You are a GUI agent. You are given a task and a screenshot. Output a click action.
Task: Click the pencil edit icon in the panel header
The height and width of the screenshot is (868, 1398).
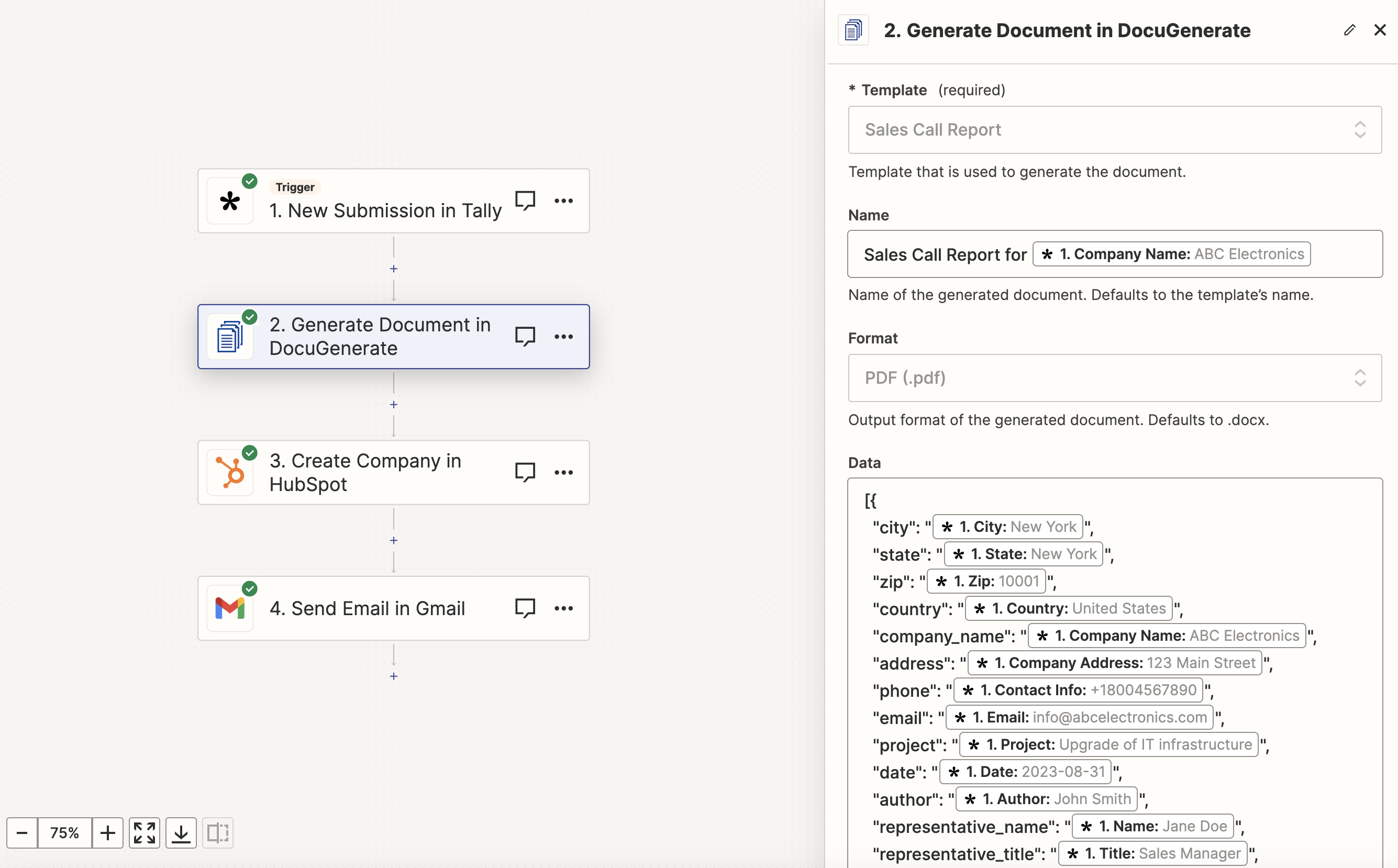coord(1350,30)
